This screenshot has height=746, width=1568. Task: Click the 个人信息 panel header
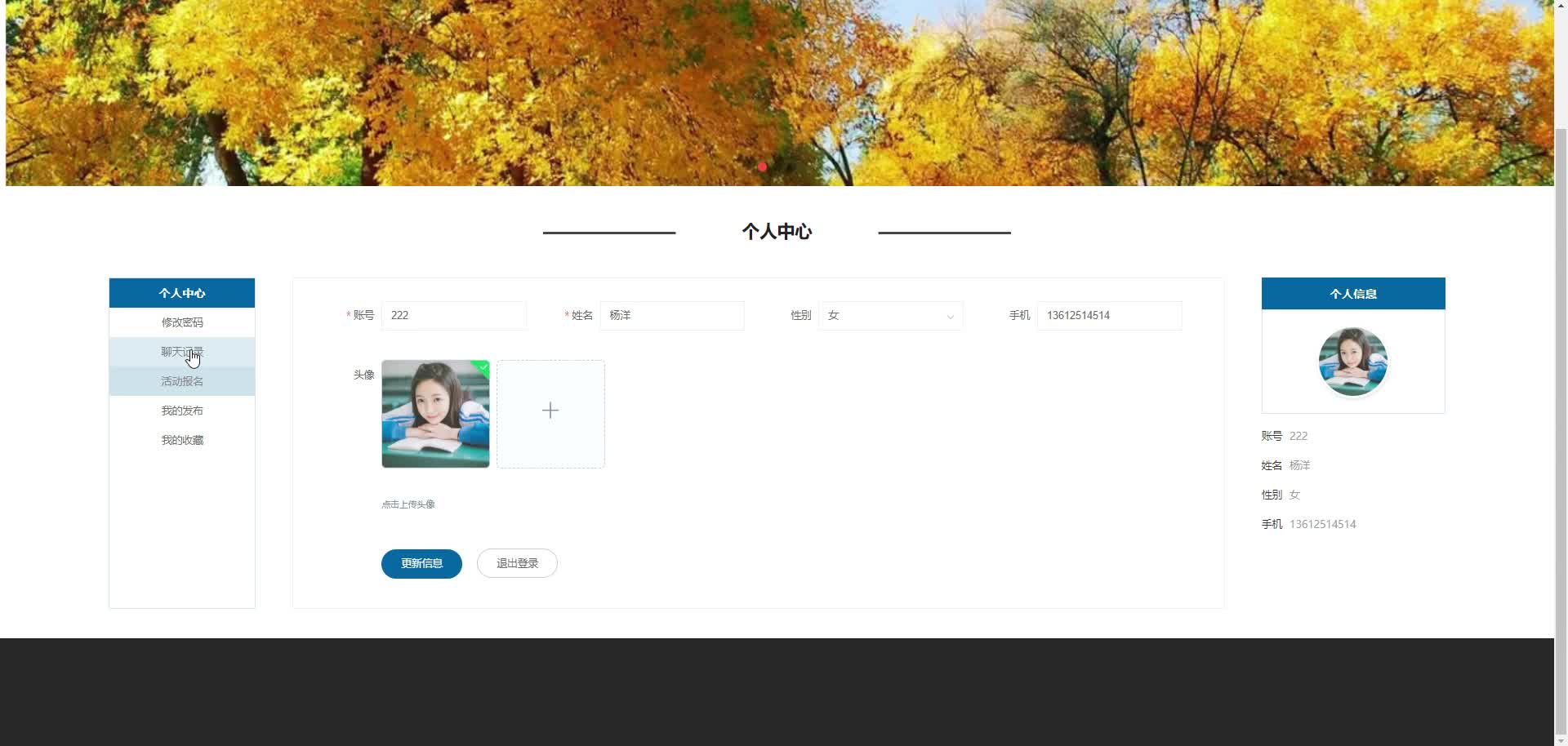pyautogui.click(x=1353, y=294)
